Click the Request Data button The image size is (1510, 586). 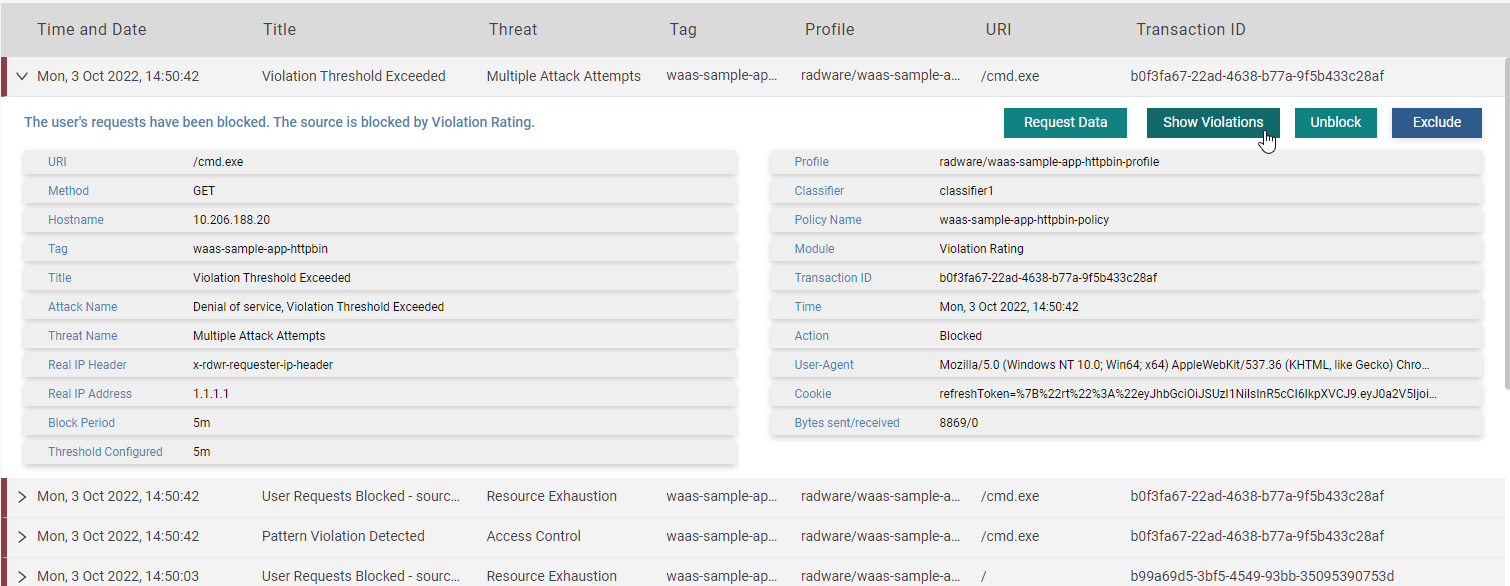(x=1065, y=122)
